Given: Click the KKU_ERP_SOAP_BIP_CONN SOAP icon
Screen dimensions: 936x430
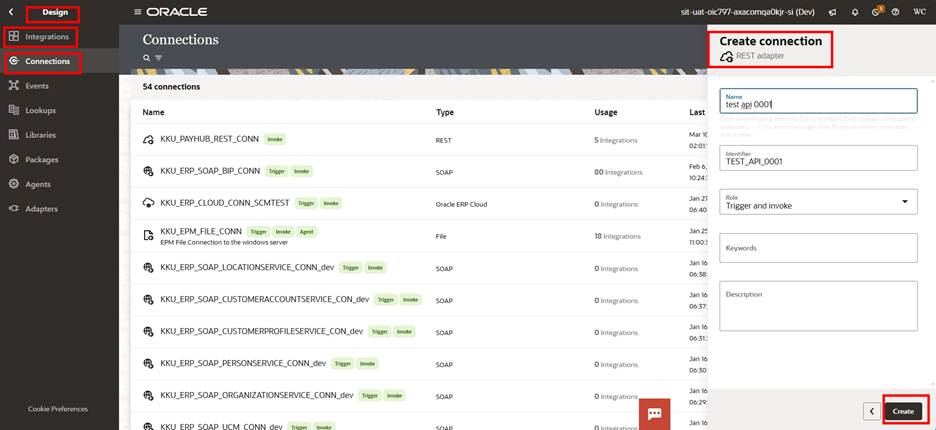Looking at the screenshot, I should tap(149, 171).
